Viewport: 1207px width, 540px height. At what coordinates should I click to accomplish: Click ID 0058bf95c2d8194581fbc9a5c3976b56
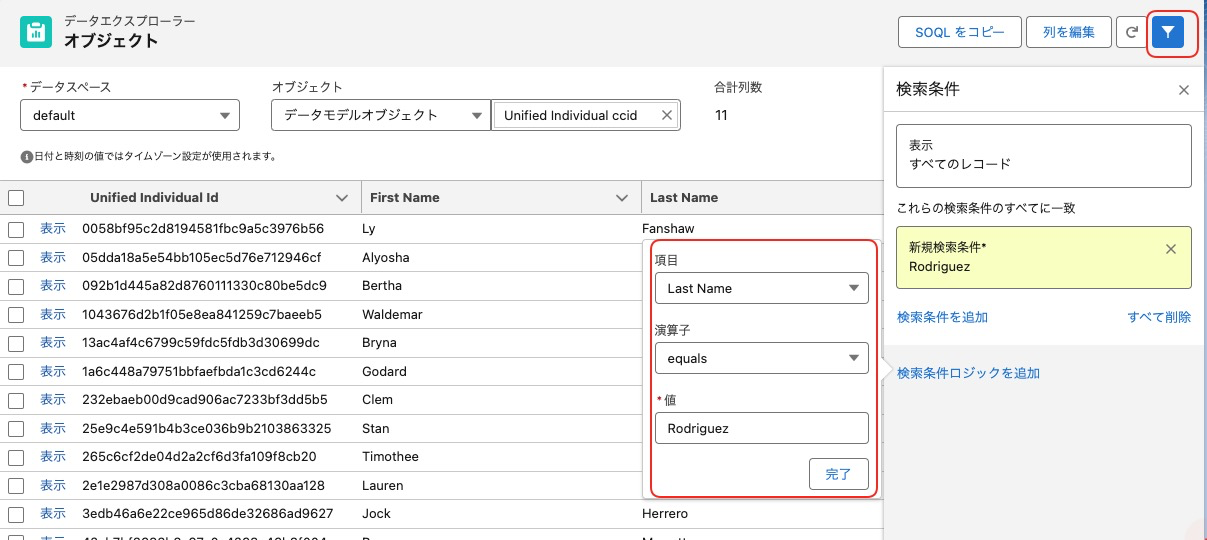pos(203,229)
